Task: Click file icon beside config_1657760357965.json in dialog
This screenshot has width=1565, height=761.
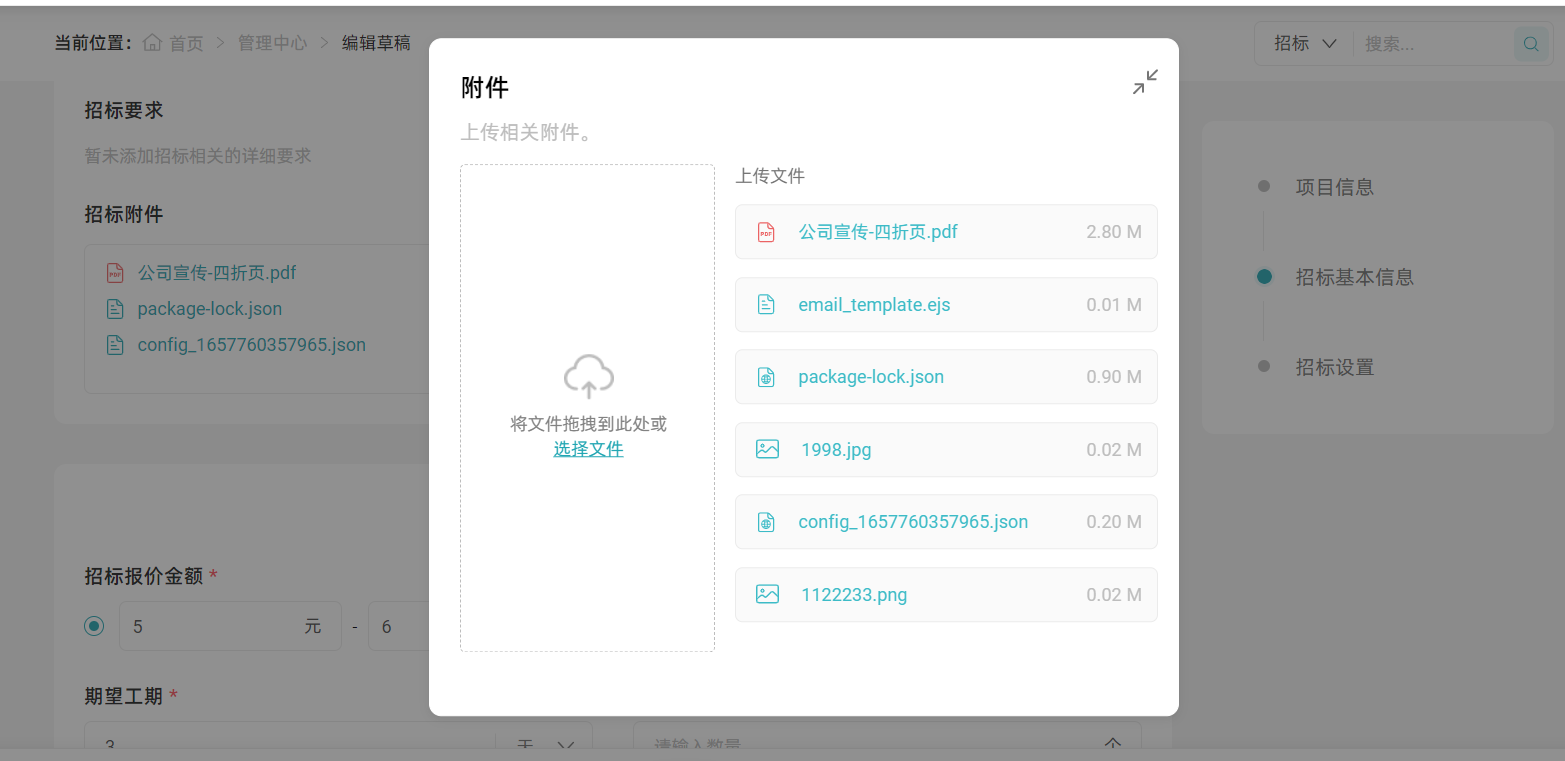Action: [766, 522]
